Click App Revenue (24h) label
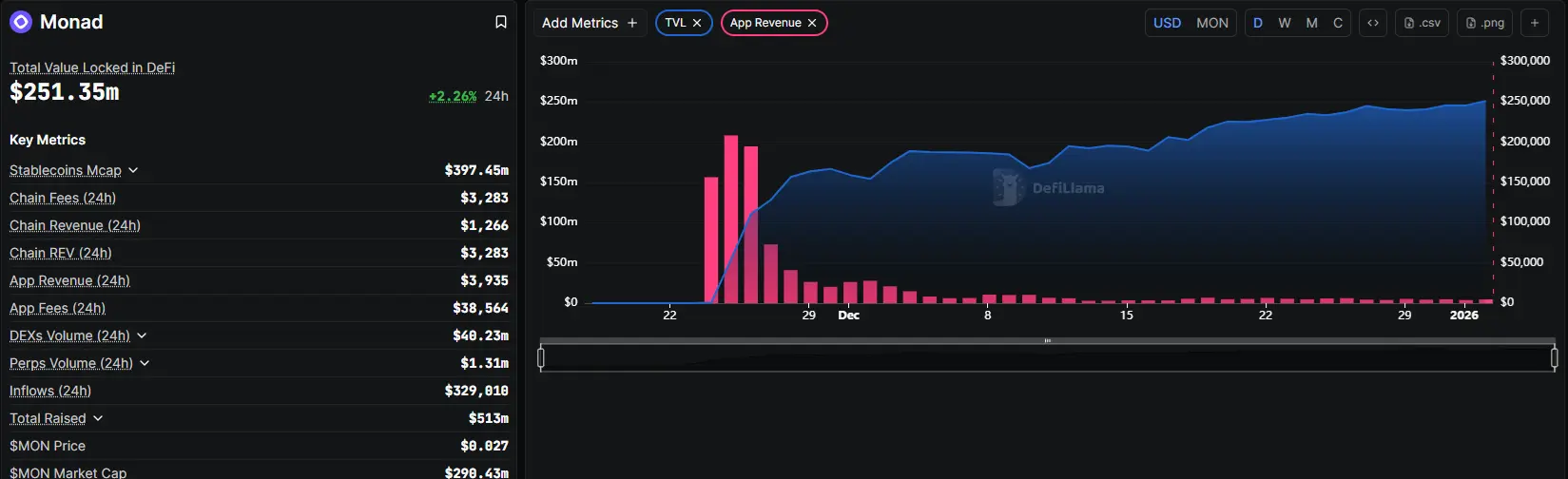 tap(70, 280)
